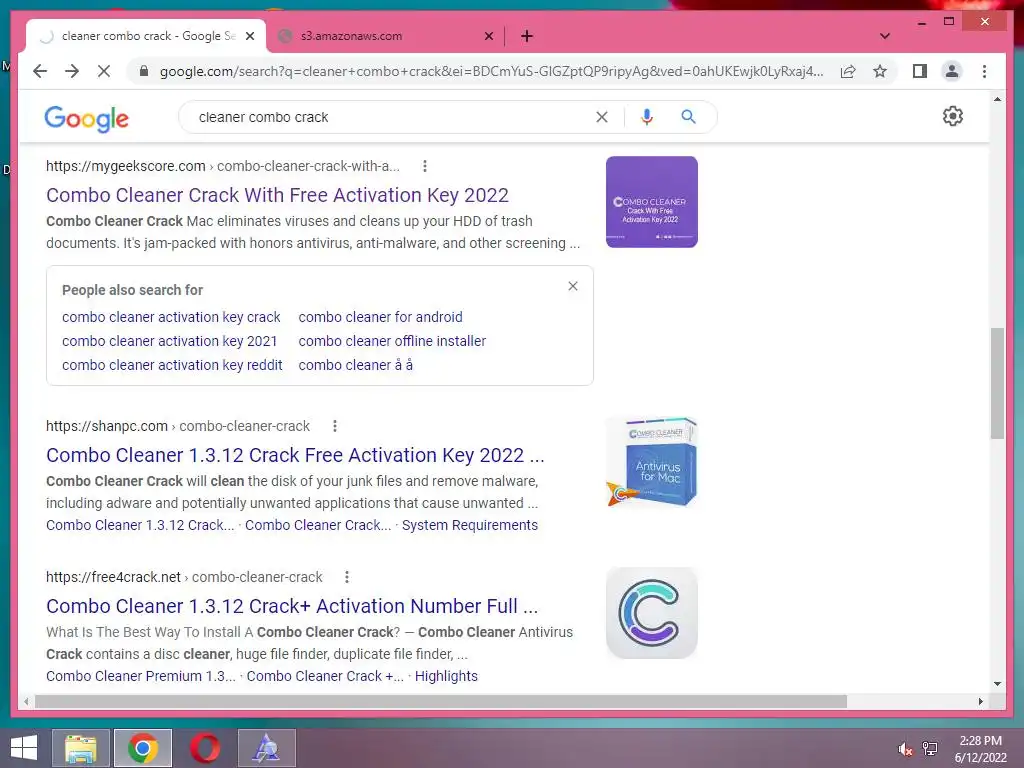Open Combo Cleaner 1.3.12 Crack Free Activation Key link
Image resolution: width=1024 pixels, height=768 pixels.
[295, 455]
